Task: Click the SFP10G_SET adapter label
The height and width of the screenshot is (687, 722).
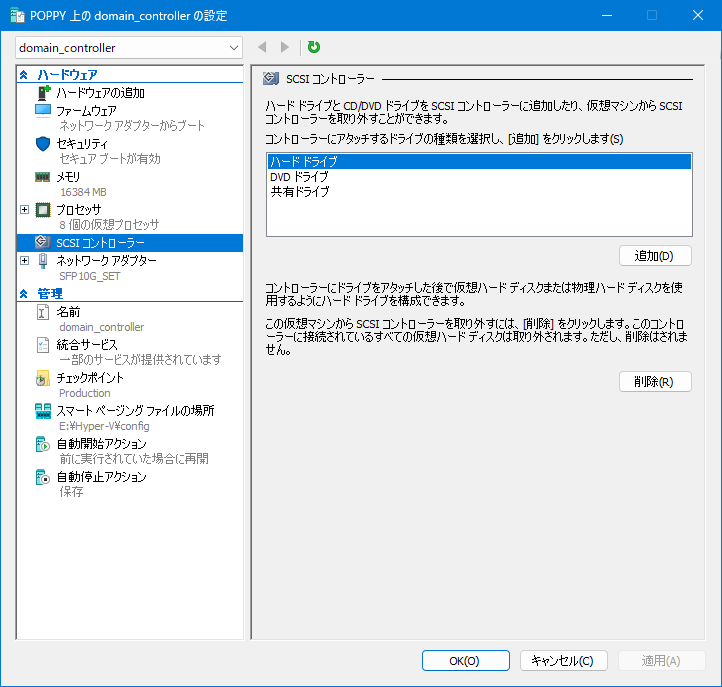Action: coord(90,276)
